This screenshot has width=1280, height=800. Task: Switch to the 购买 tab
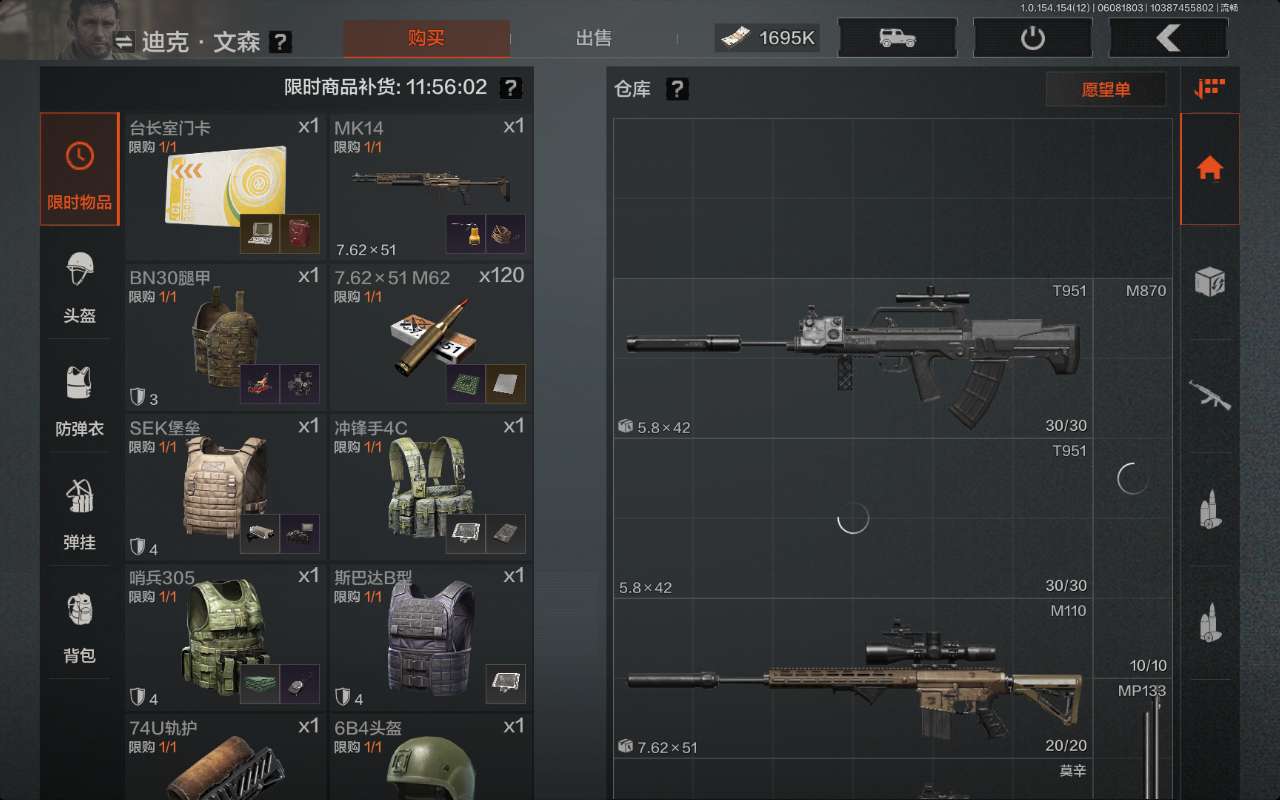click(x=426, y=38)
